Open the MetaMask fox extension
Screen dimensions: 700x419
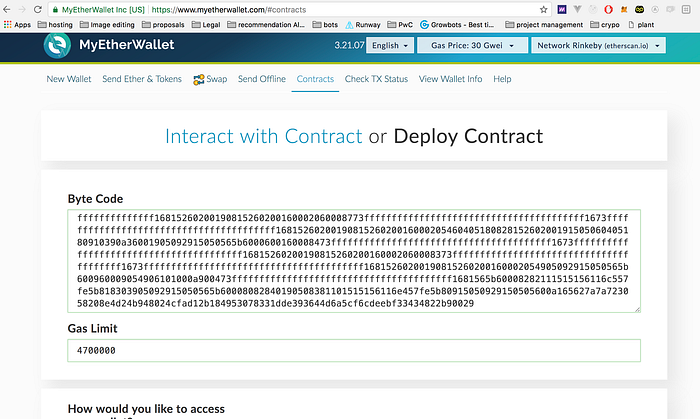click(624, 9)
